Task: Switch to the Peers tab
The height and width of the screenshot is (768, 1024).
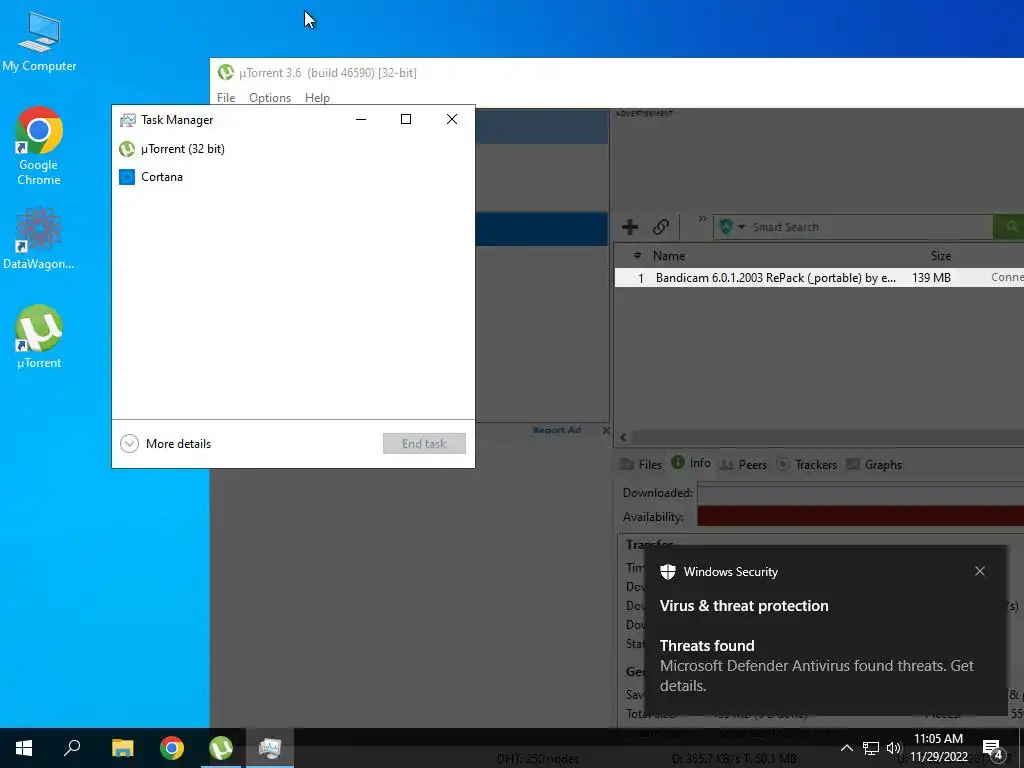Action: click(743, 464)
